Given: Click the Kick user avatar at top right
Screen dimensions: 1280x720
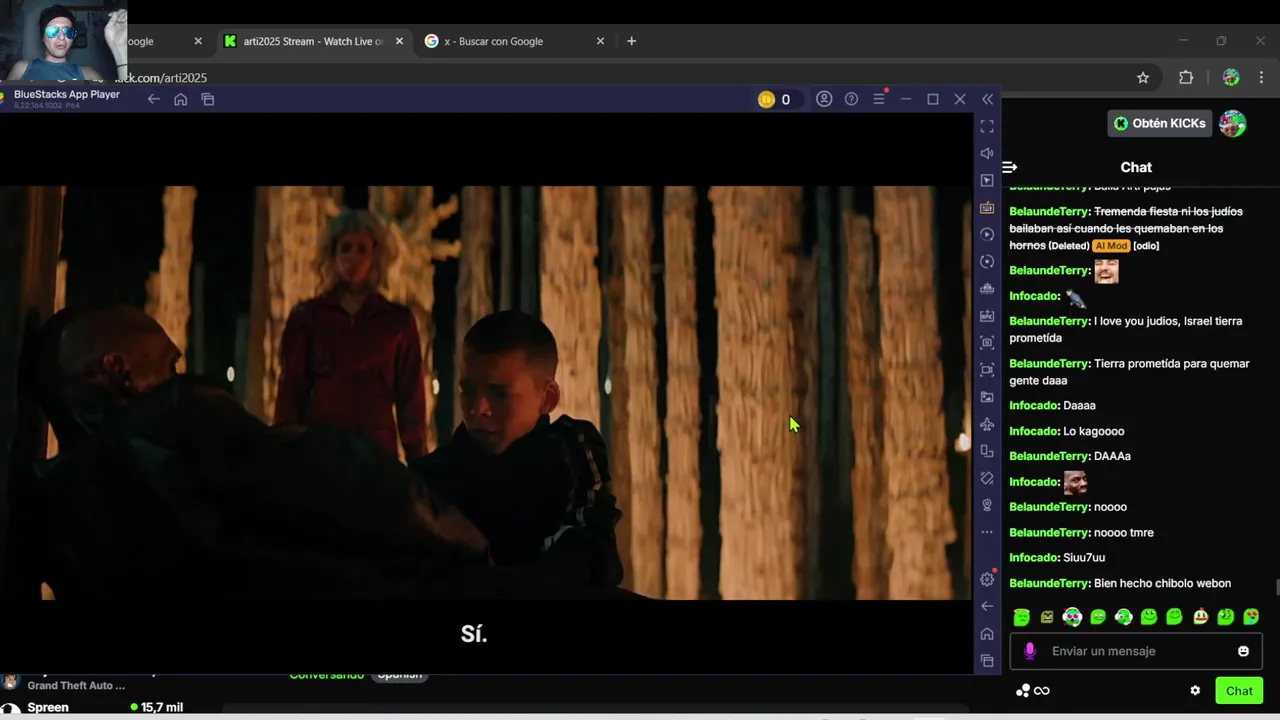Looking at the screenshot, I should [x=1233, y=123].
